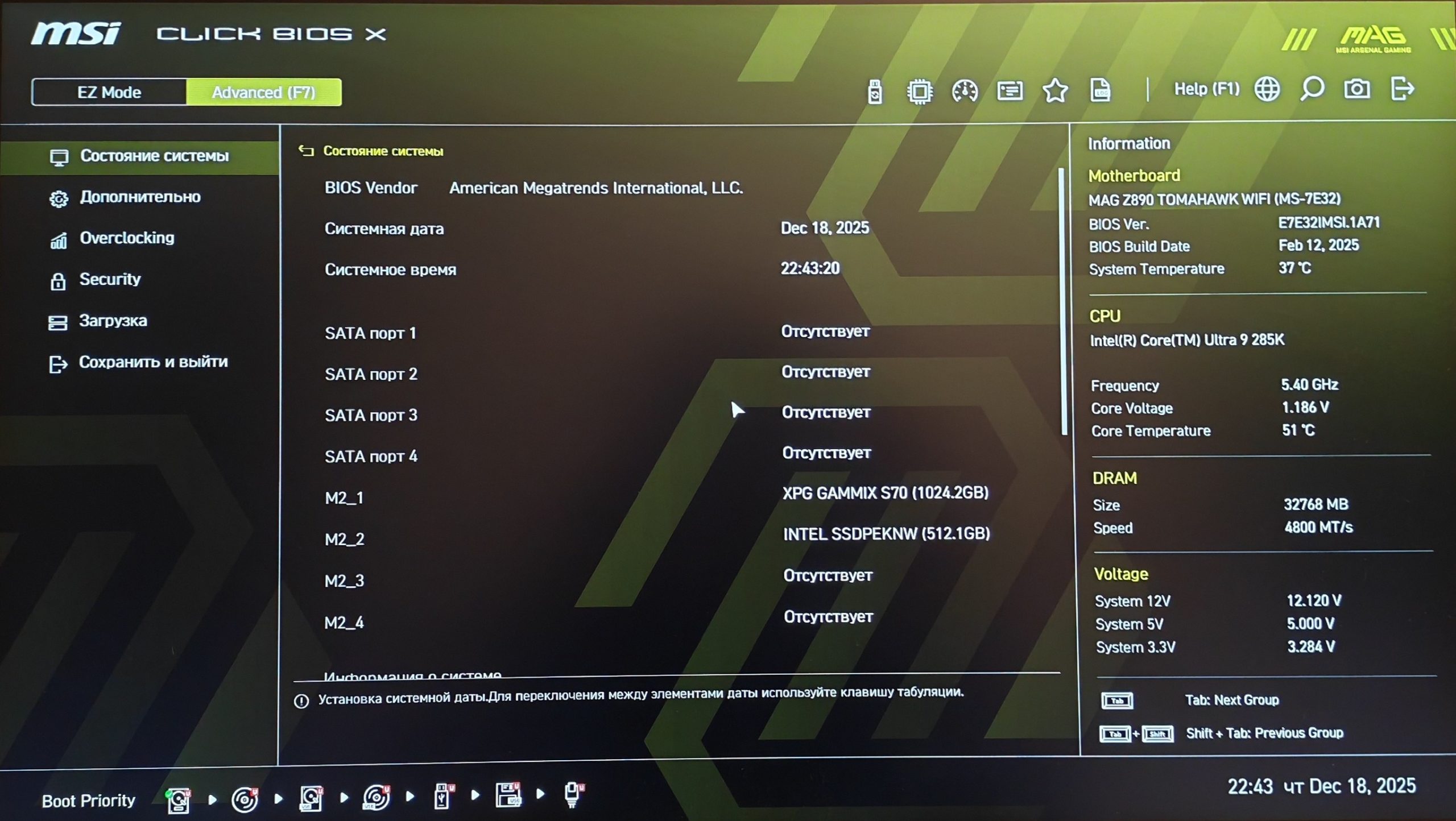Screen dimensions: 1456x821
Task: Click the System 5V 5.000 V value
Action: coord(1311,624)
